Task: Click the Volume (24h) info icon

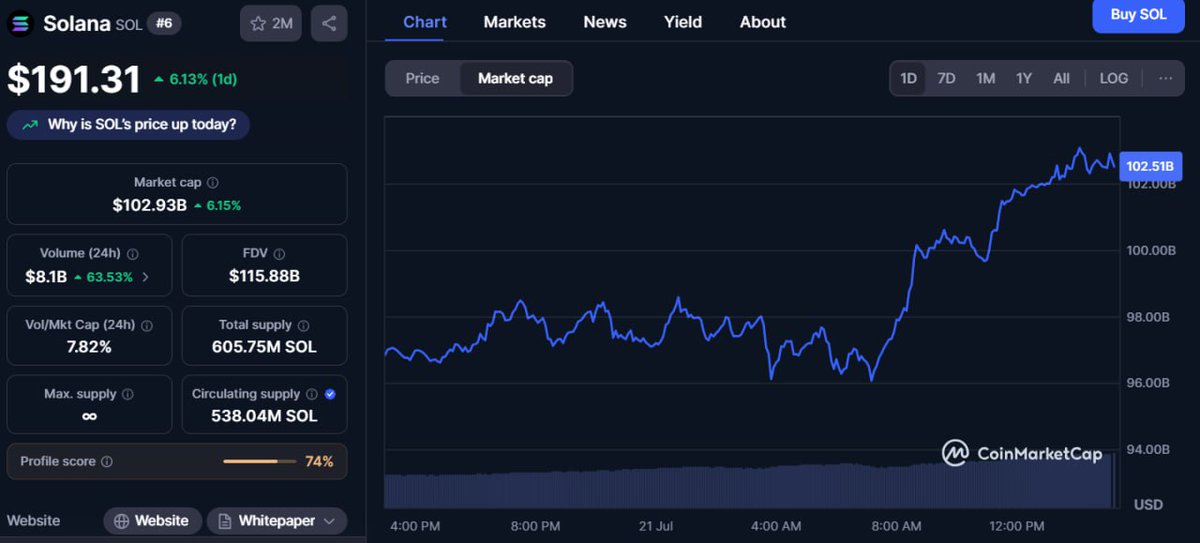Action: tap(133, 254)
